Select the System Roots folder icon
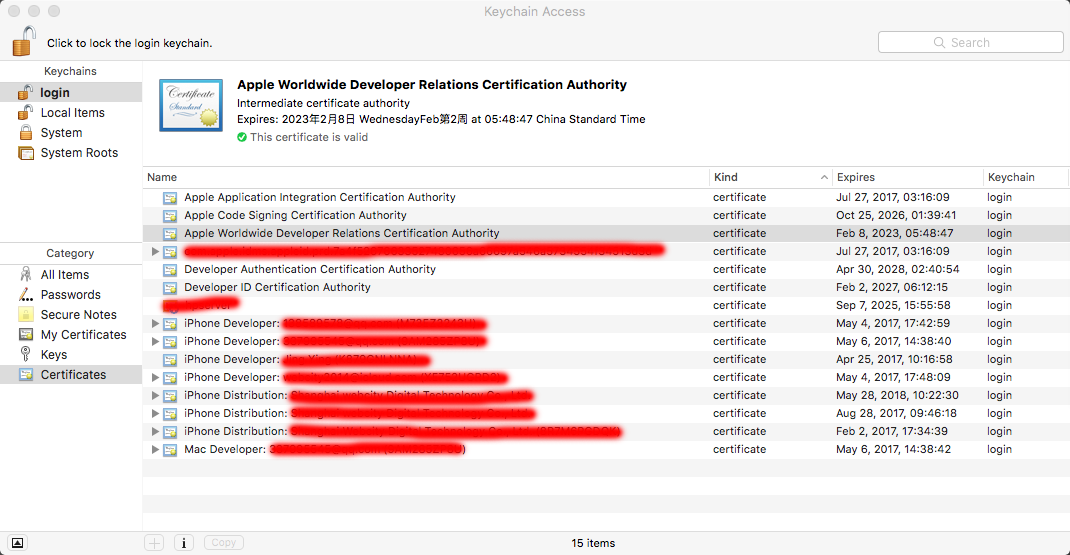 click(26, 153)
